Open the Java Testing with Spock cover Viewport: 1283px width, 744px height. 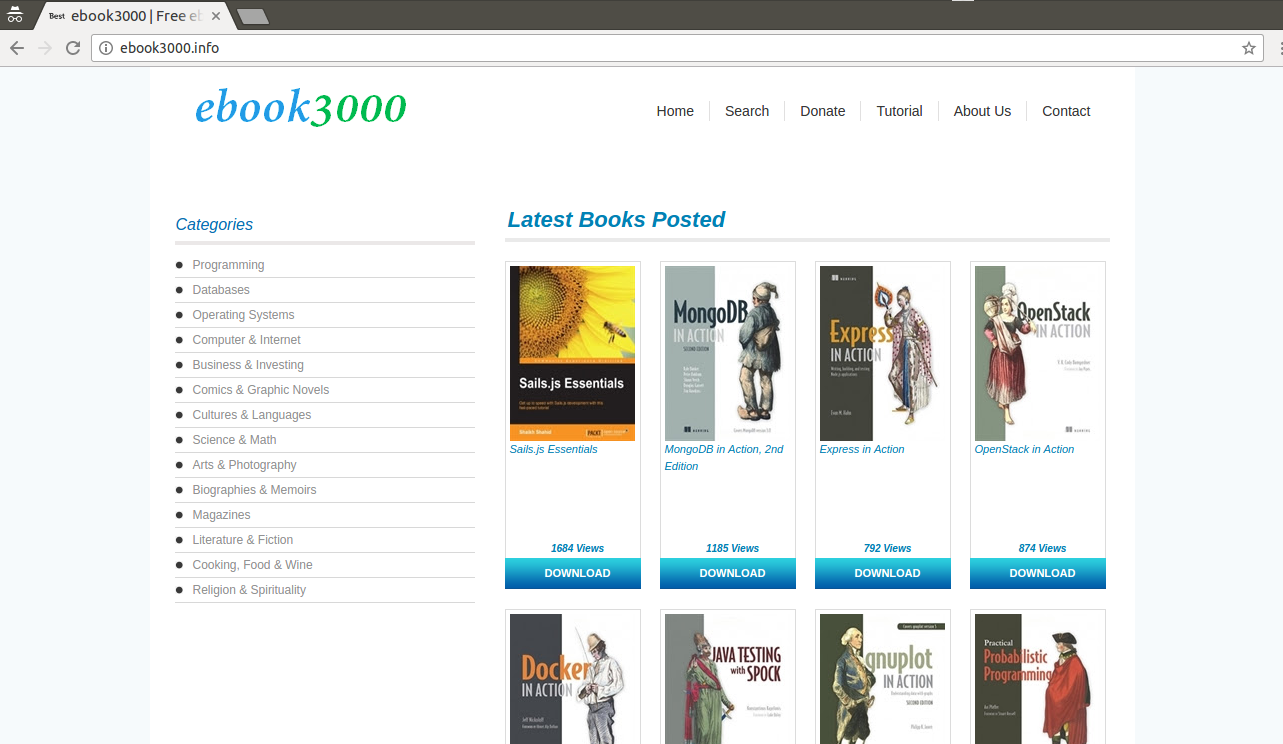click(x=727, y=679)
